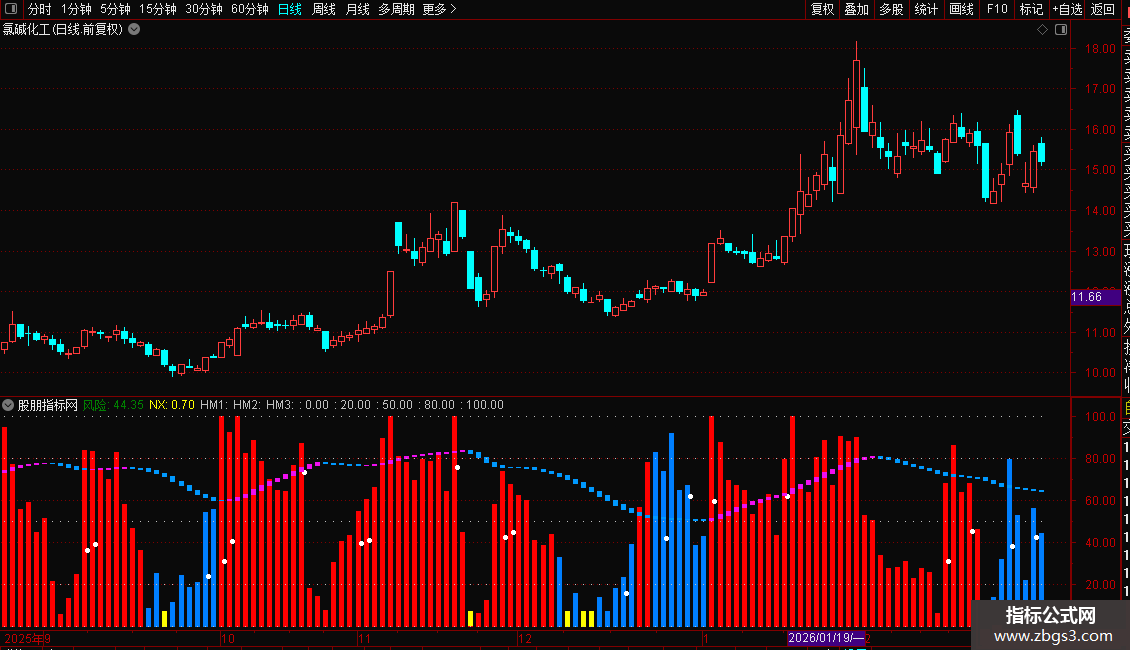Switch to the 周线 weekly chart
Image resolution: width=1130 pixels, height=650 pixels.
pos(324,9)
